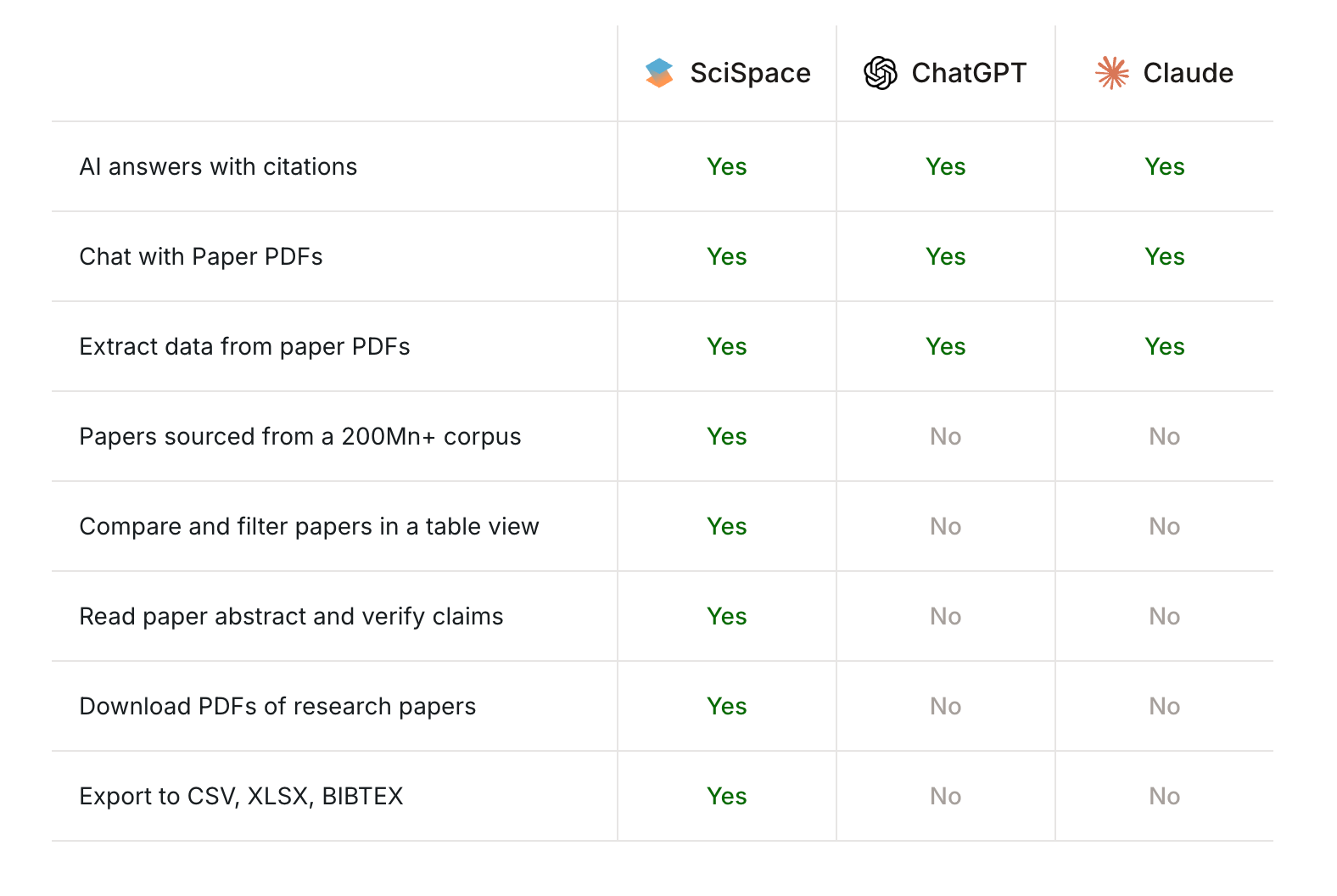Click the SciSpace logo icon
Screen dimensions: 1337x896
[x=659, y=73]
